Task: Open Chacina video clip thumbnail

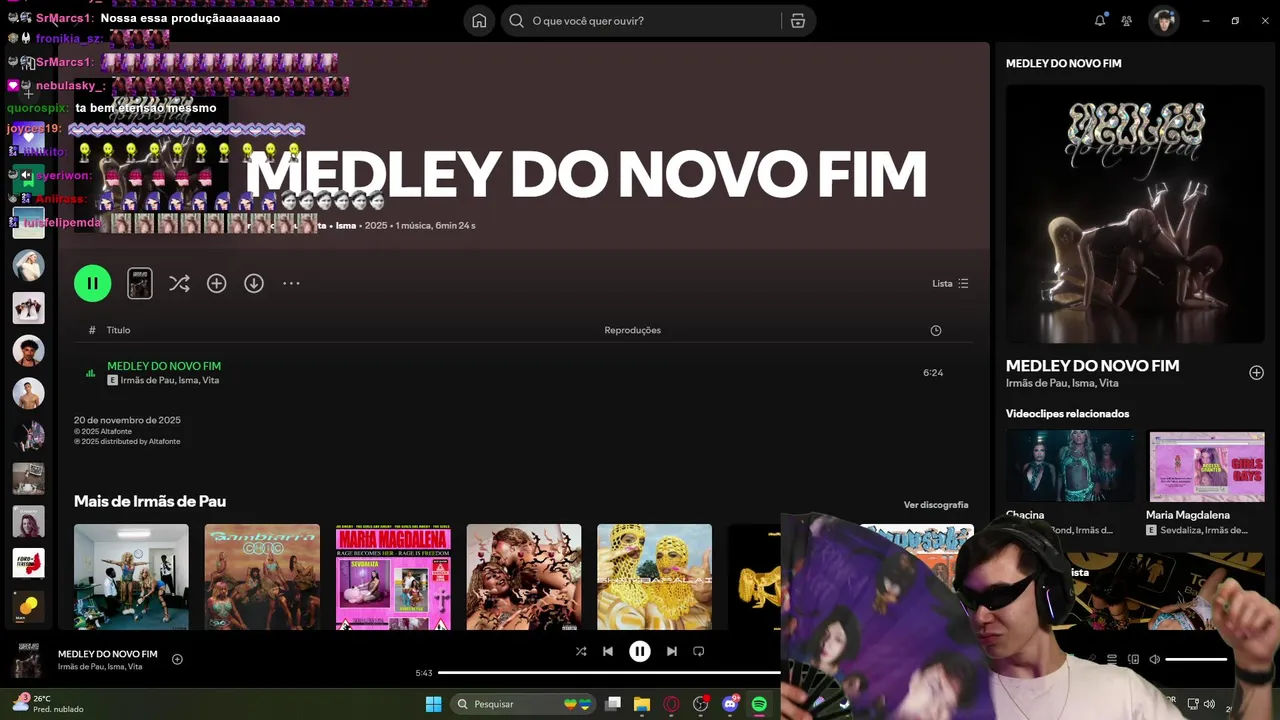Action: (x=1070, y=466)
